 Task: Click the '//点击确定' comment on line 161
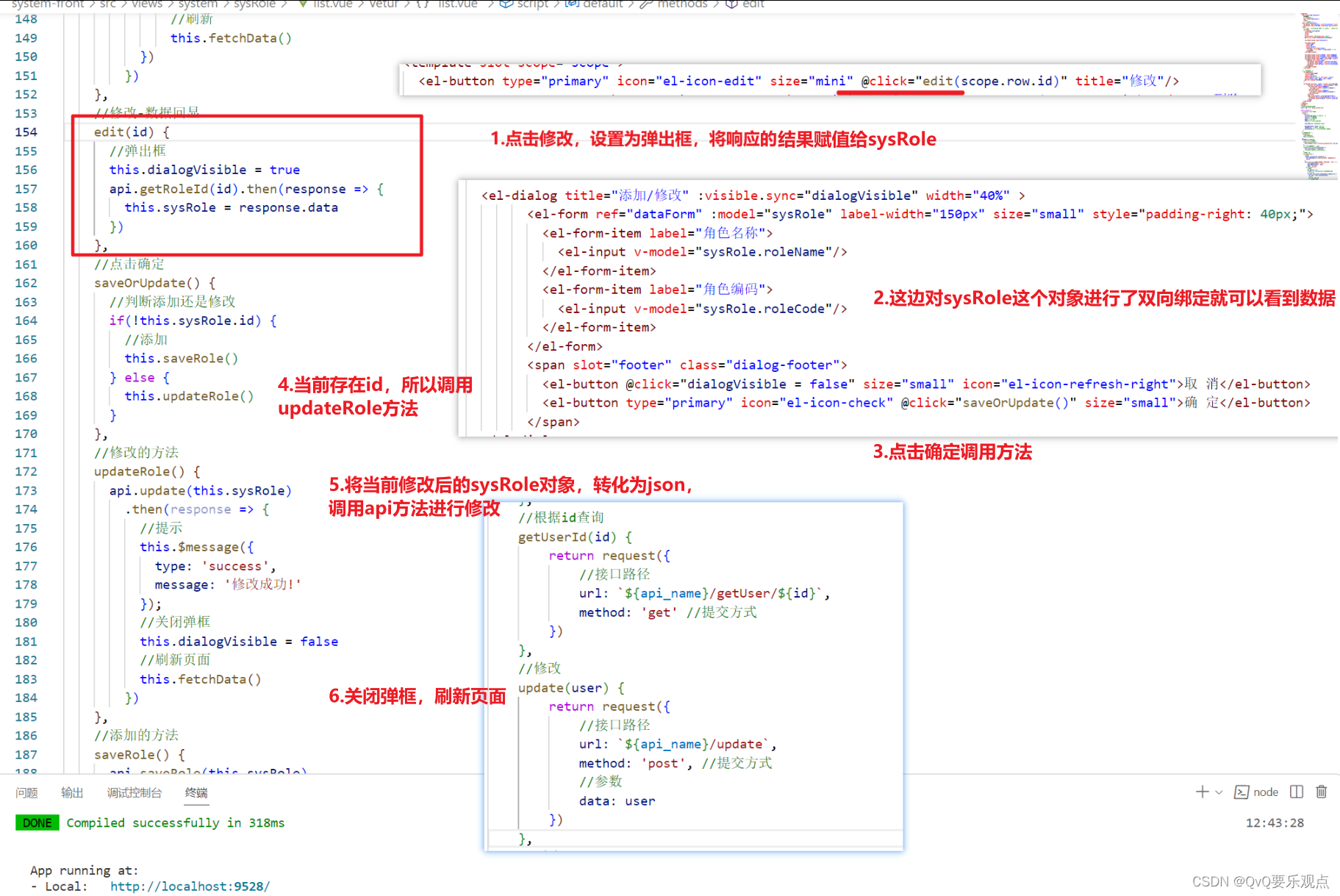click(129, 264)
